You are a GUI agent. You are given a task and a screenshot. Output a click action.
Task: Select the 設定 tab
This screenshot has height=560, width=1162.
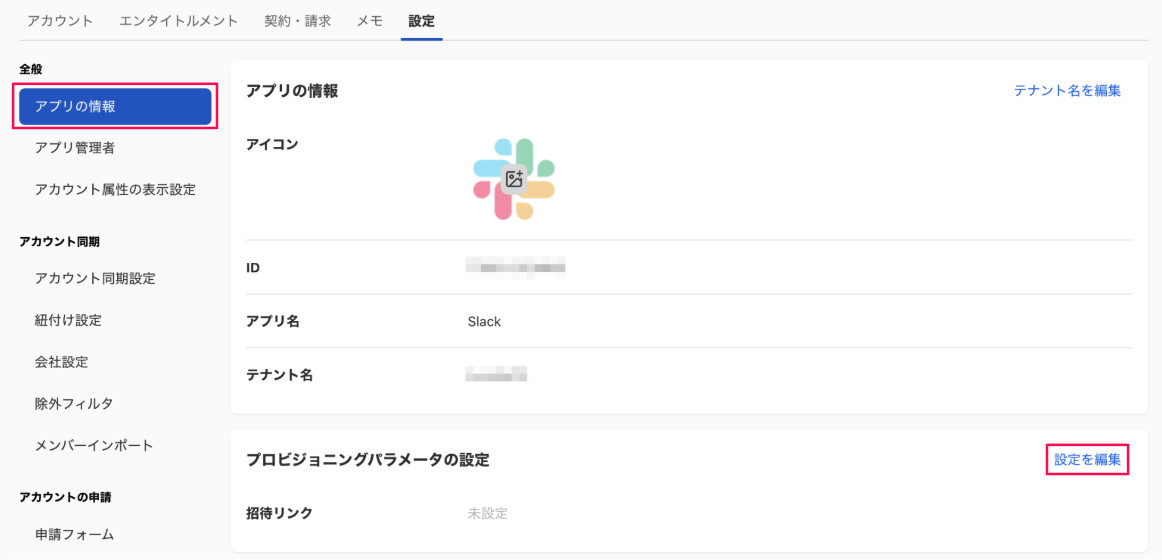[x=421, y=21]
